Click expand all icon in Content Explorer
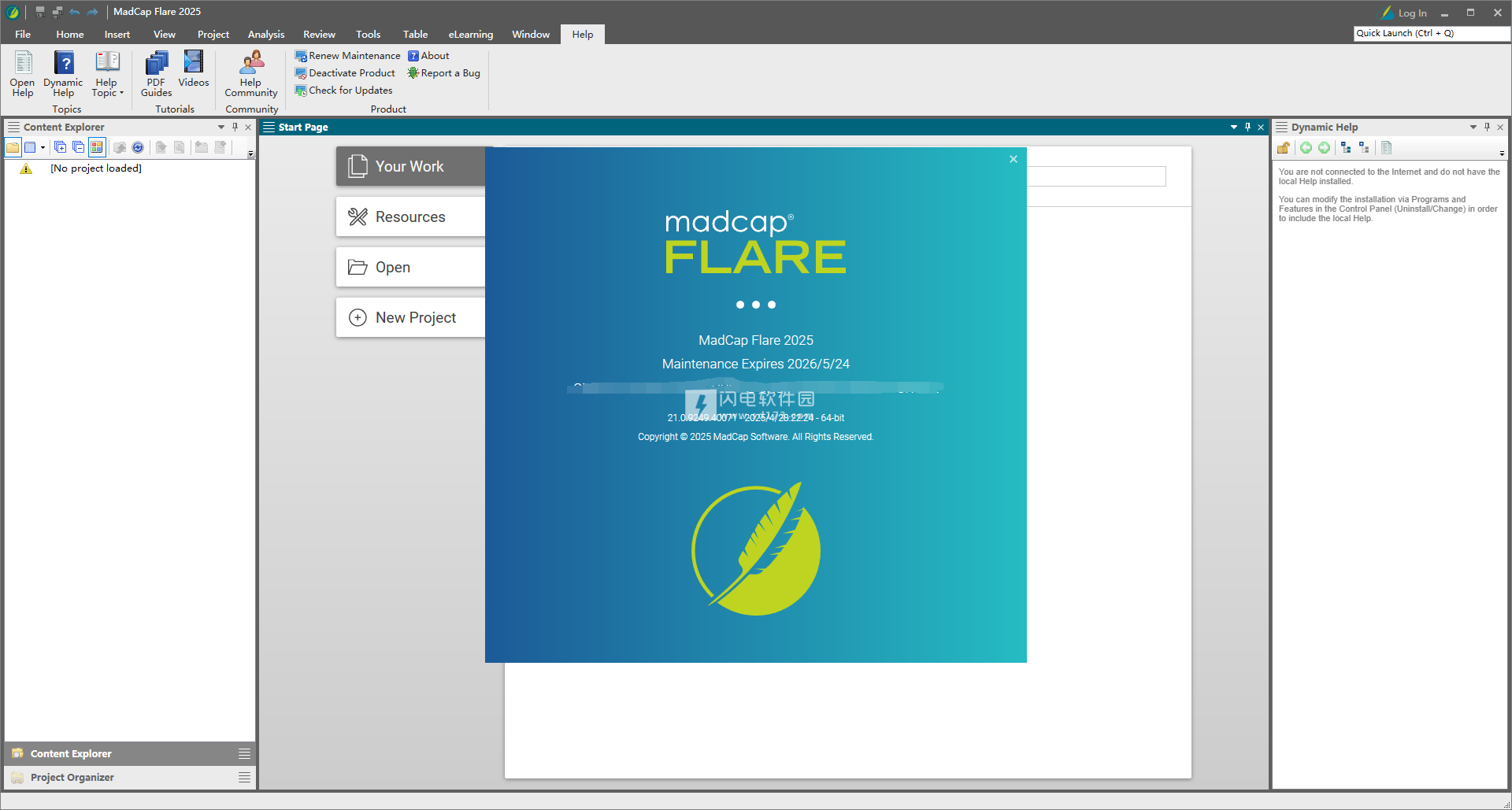Viewport: 1512px width, 810px height. coord(60,147)
